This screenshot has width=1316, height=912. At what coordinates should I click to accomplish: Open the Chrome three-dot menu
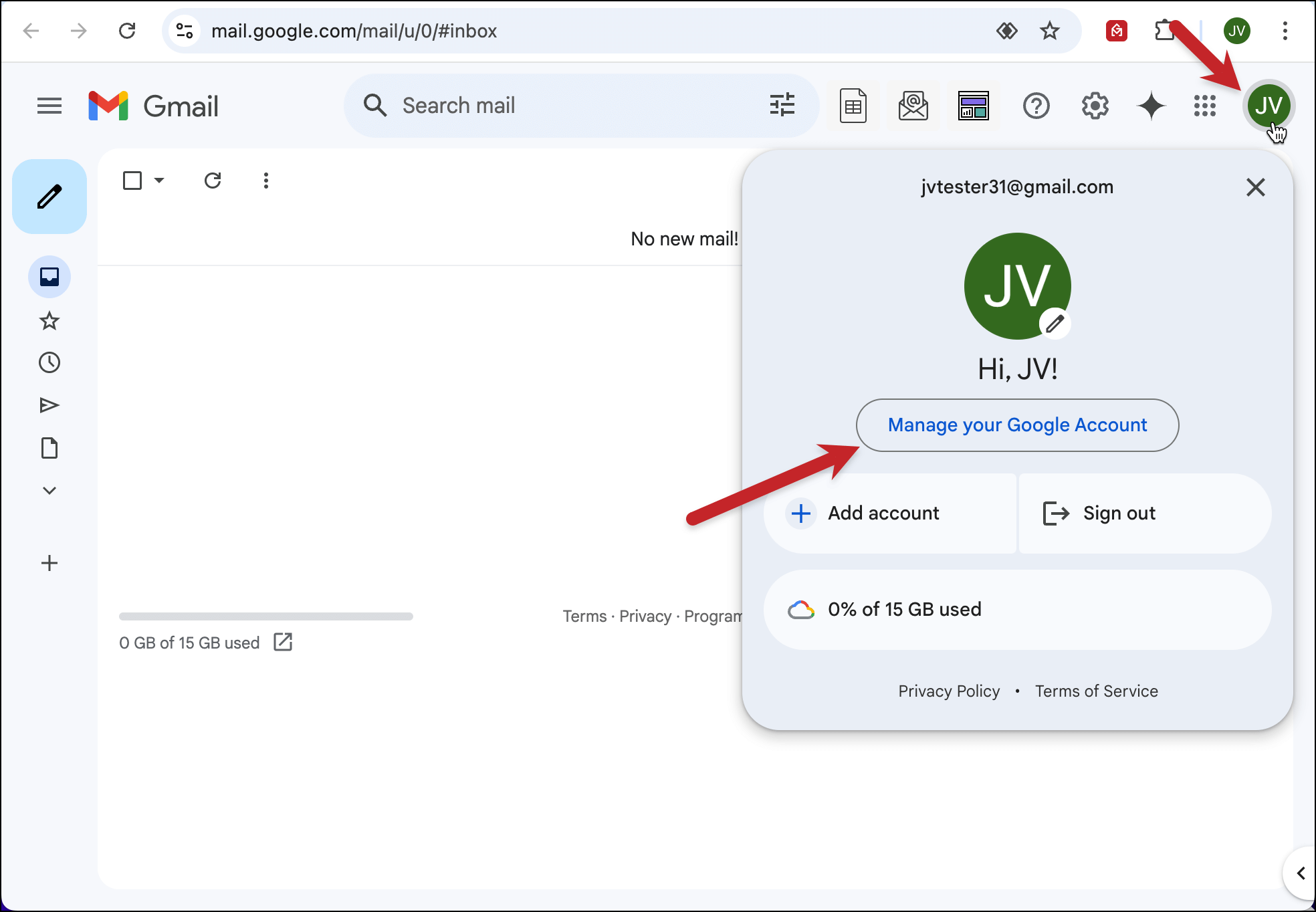pyautogui.click(x=1285, y=31)
